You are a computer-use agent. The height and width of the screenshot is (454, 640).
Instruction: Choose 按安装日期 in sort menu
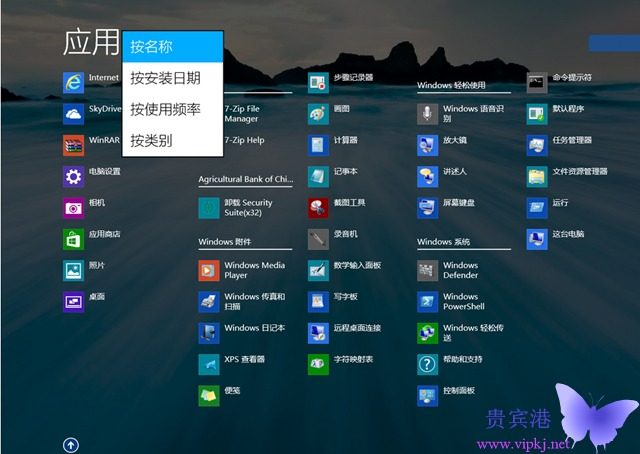point(173,78)
